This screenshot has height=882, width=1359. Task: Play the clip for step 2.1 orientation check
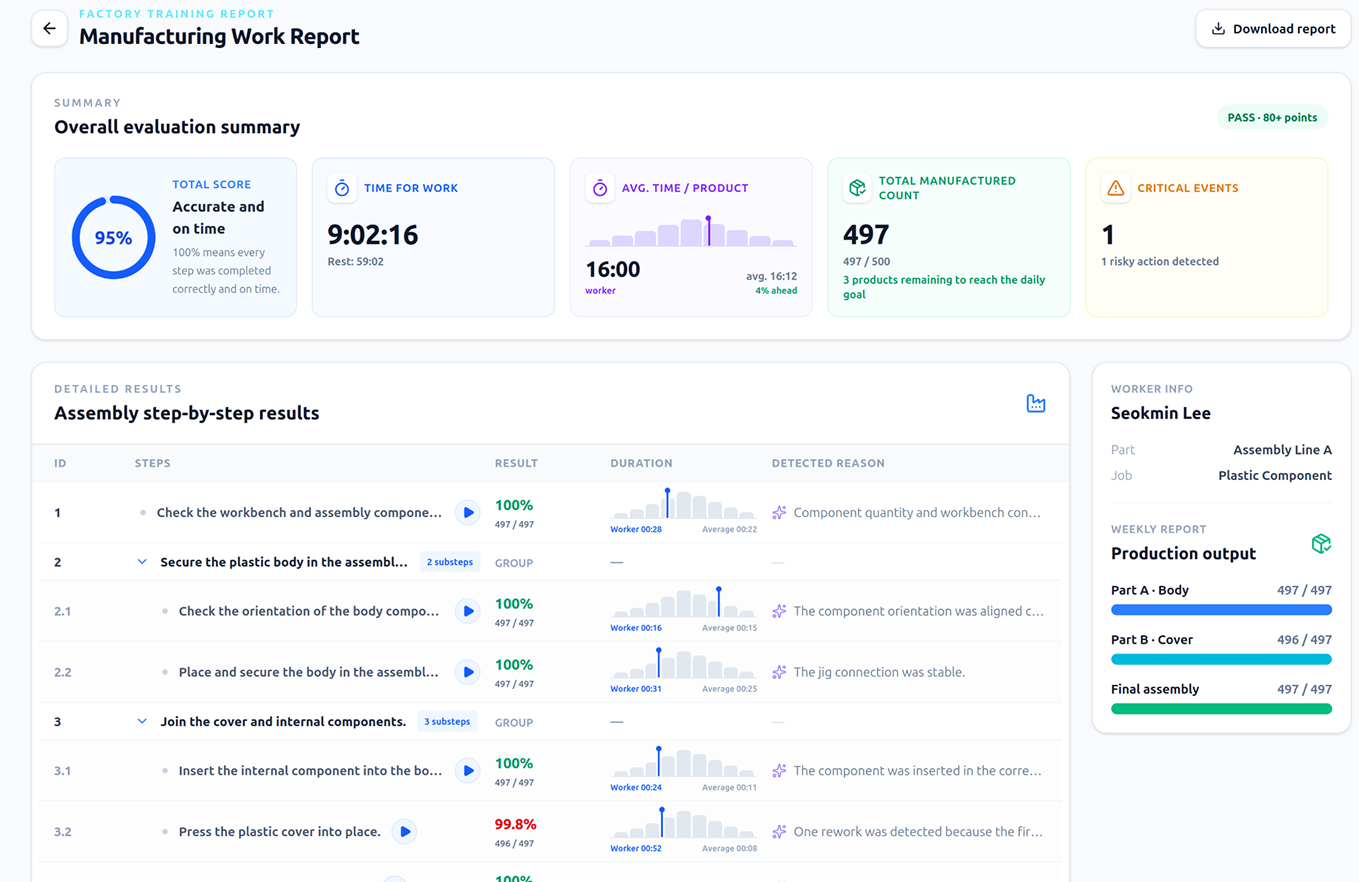click(x=467, y=611)
